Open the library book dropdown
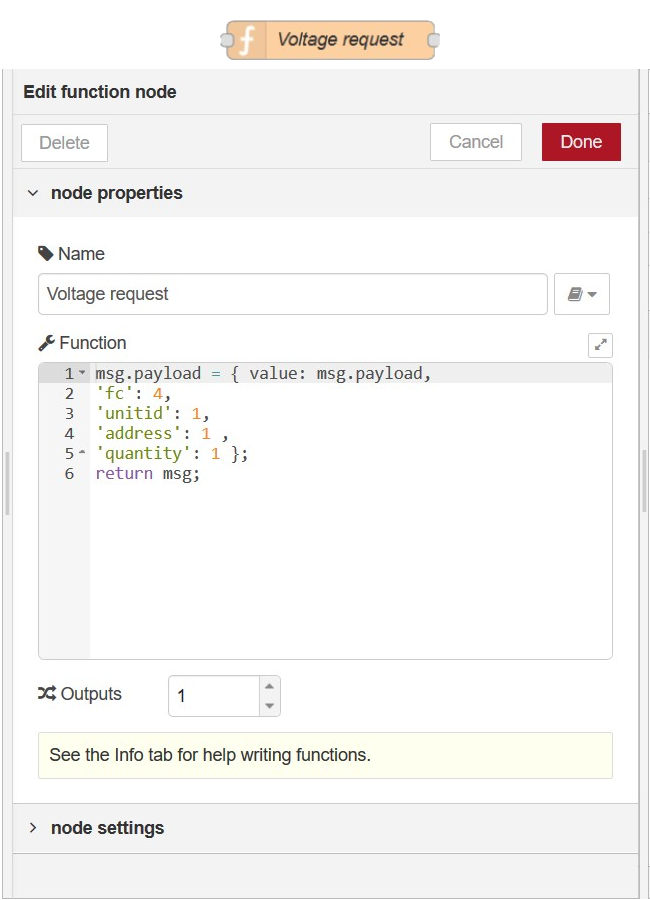Screen dimensions: 650x900 [582, 294]
